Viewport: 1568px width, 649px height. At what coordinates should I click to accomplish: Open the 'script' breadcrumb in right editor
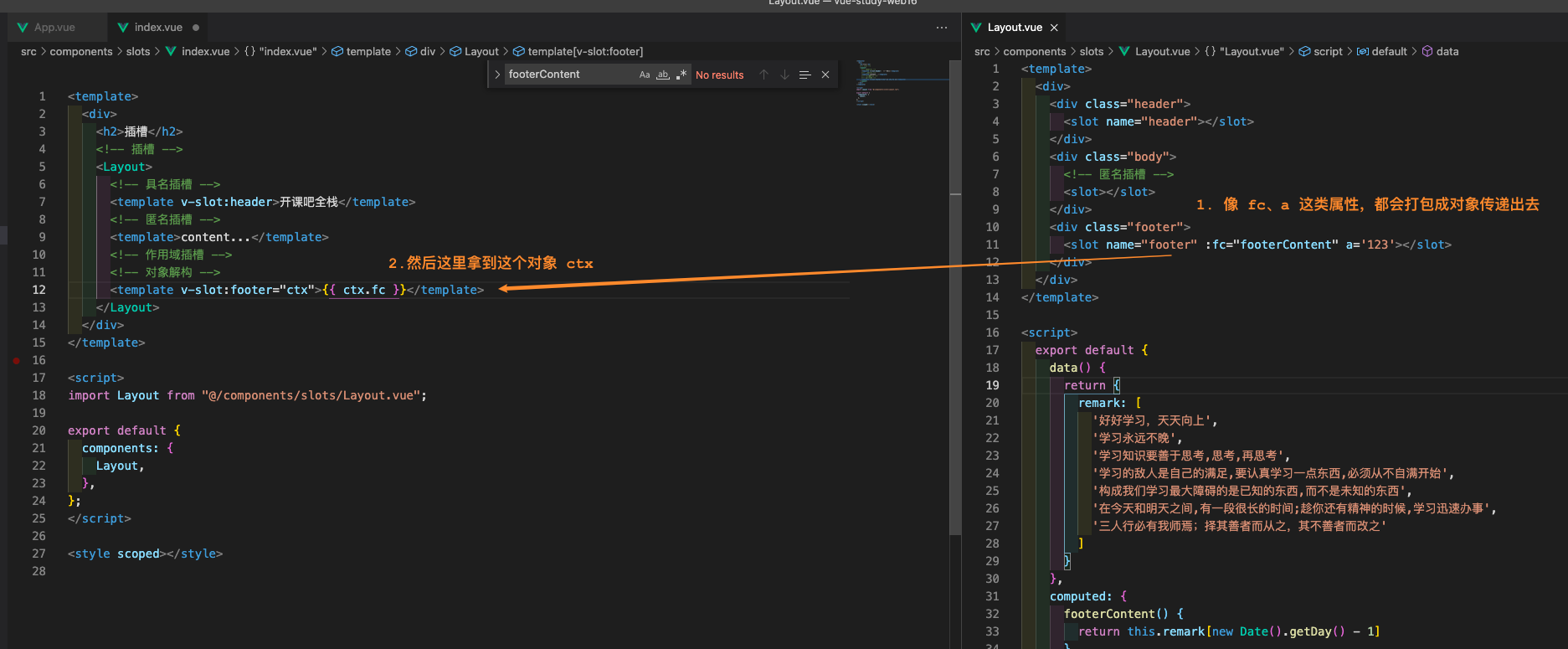(1320, 51)
